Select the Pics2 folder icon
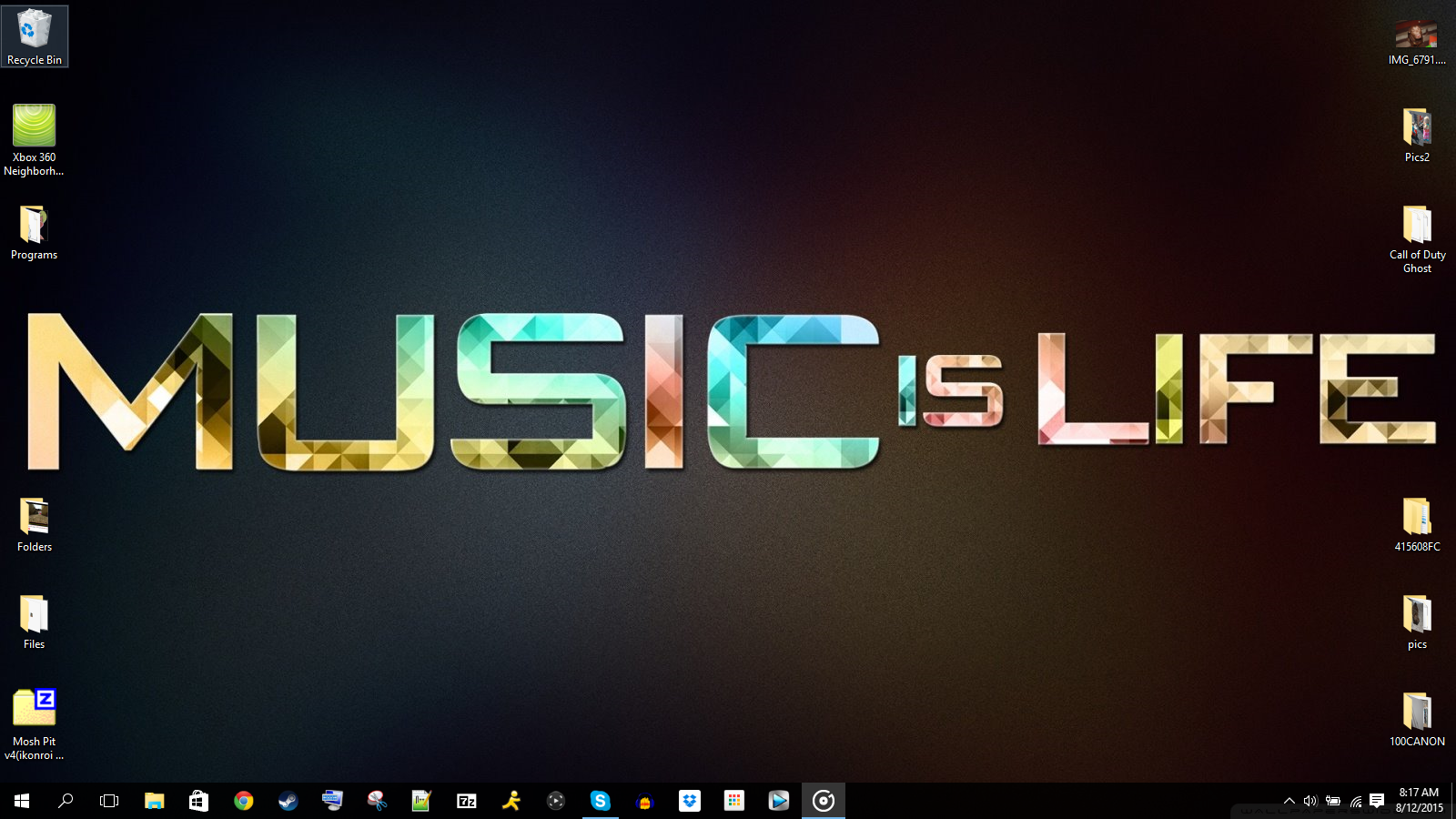1456x819 pixels. 1417,136
